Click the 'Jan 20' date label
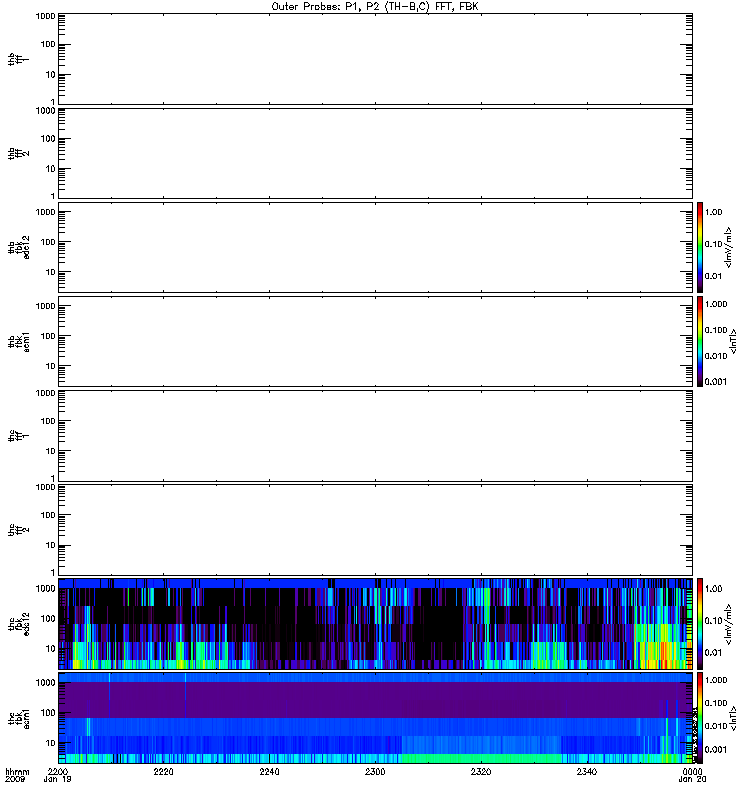 [x=692, y=780]
